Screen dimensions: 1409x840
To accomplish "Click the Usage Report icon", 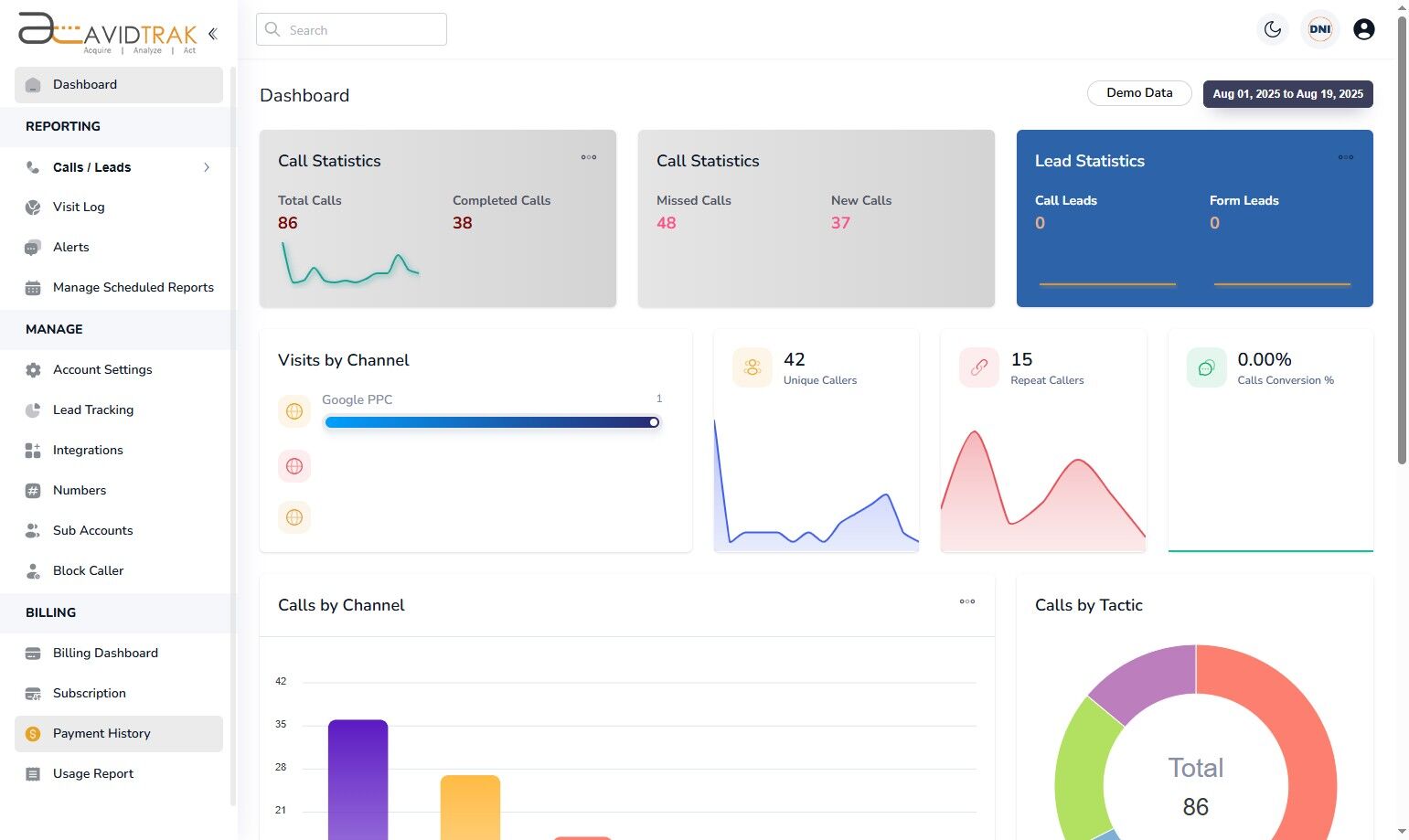I will point(33,774).
